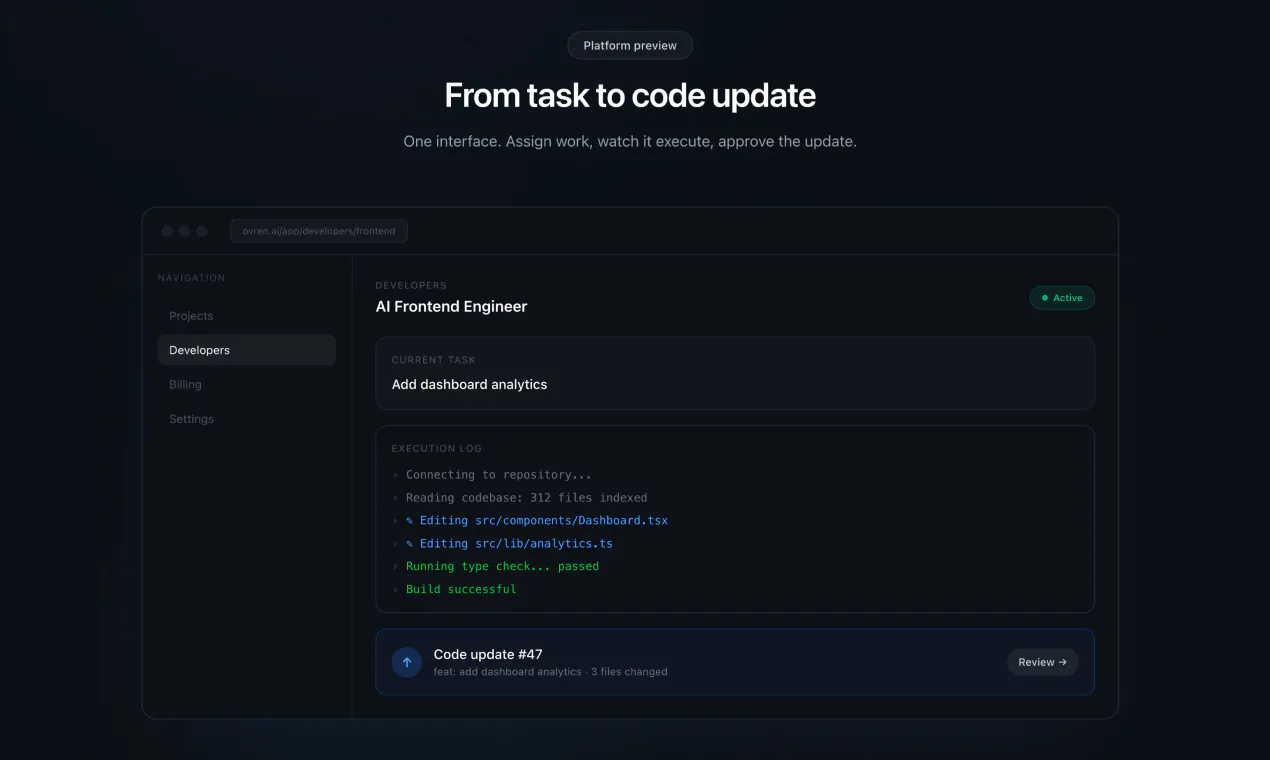Click the One interface. Assign work subtitle text

point(630,142)
